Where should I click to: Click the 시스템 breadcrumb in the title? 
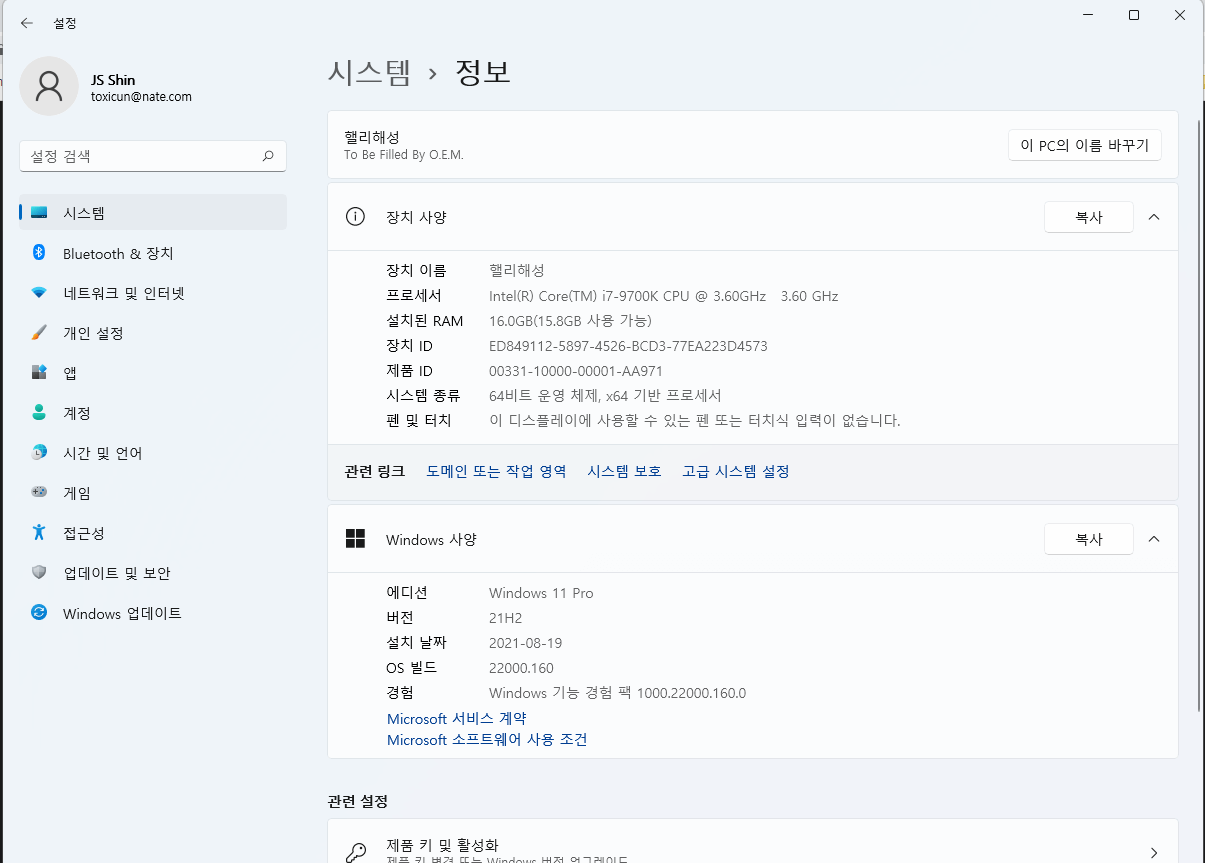click(x=369, y=73)
